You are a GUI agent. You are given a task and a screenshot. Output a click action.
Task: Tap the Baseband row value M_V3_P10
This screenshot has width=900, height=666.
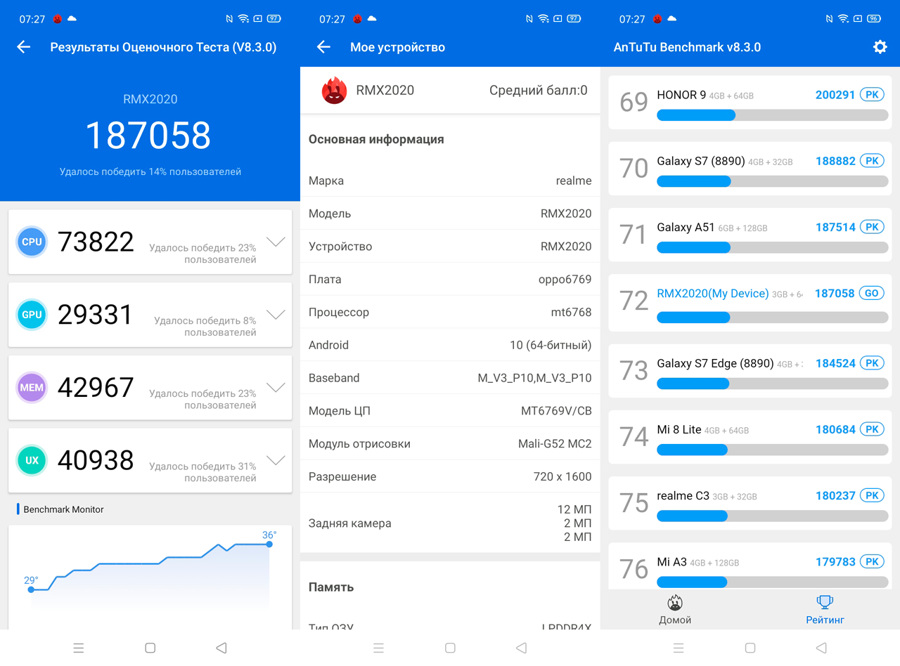click(x=534, y=378)
